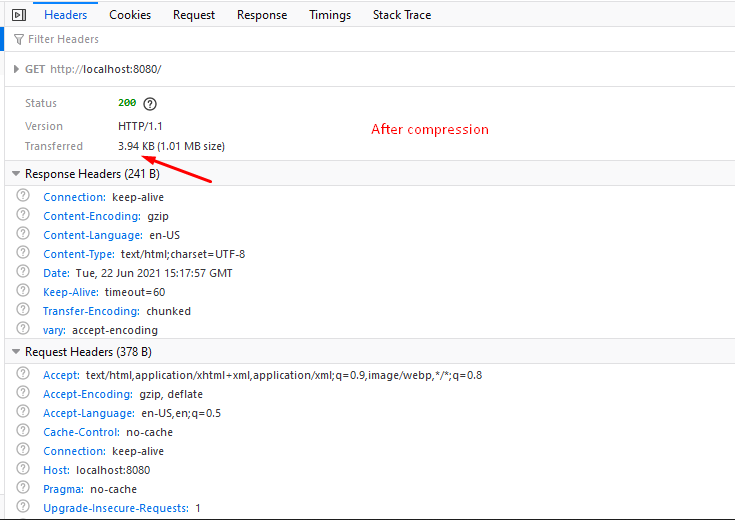Screen dimensions: 735x520
Task: Open the Stack Trace tab
Action: click(x=402, y=15)
